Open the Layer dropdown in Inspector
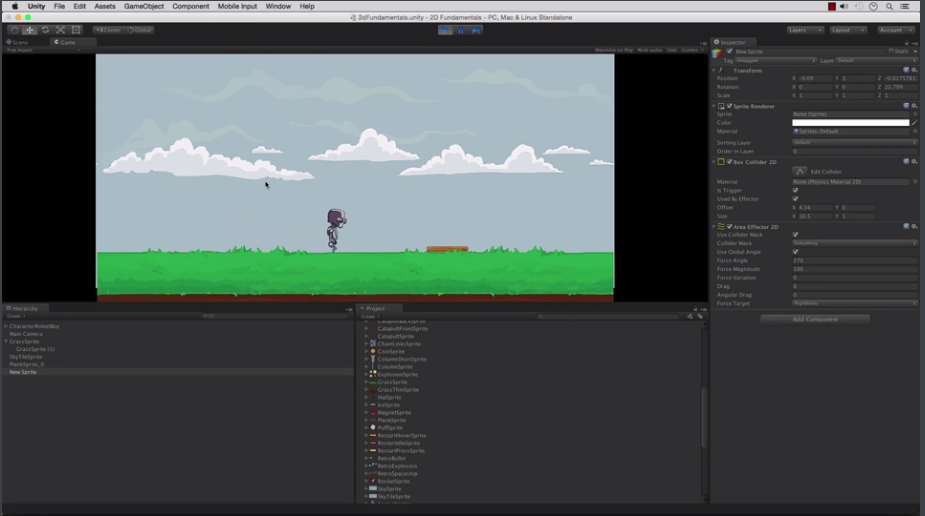The image size is (925, 516). 877,60
